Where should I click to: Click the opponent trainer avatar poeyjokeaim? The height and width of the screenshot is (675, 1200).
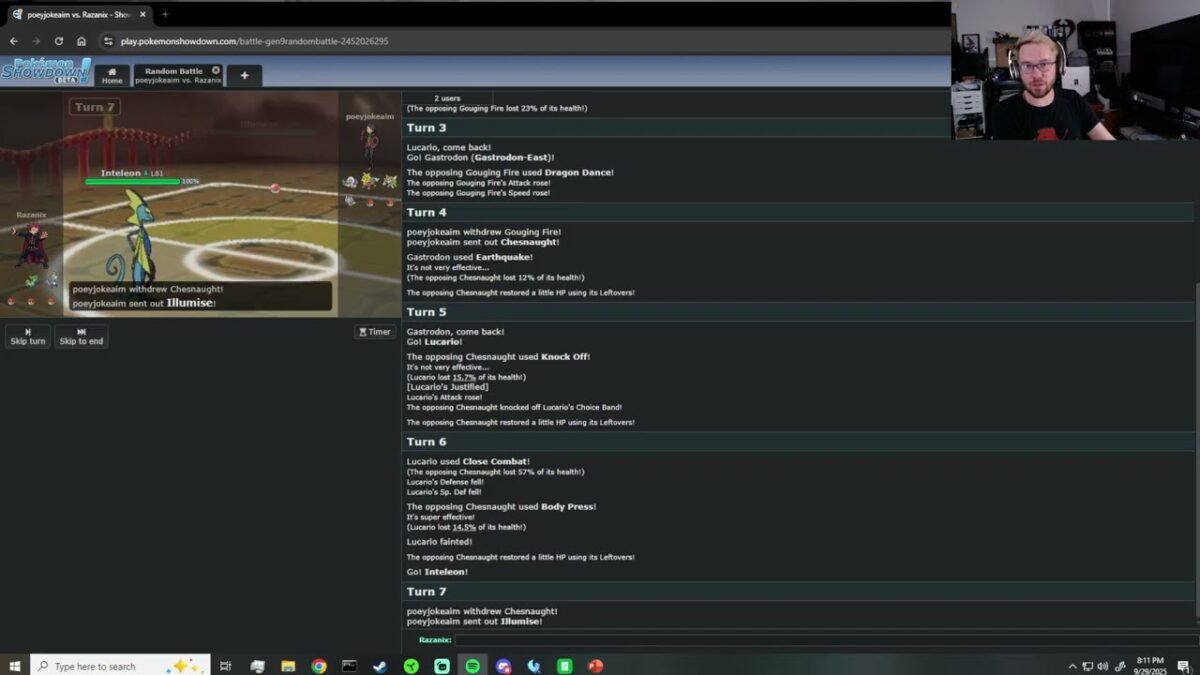[370, 143]
